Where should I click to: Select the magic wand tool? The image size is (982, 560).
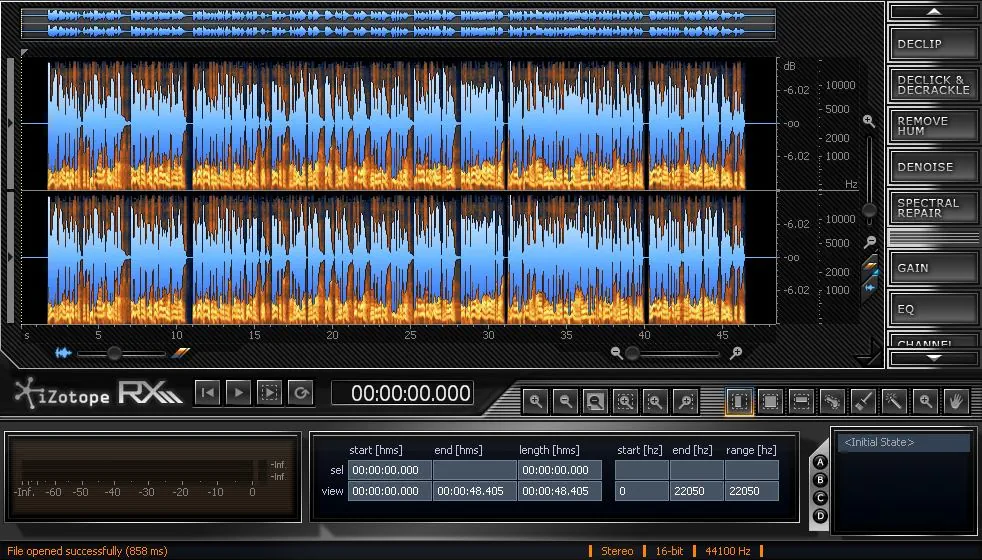coord(894,401)
